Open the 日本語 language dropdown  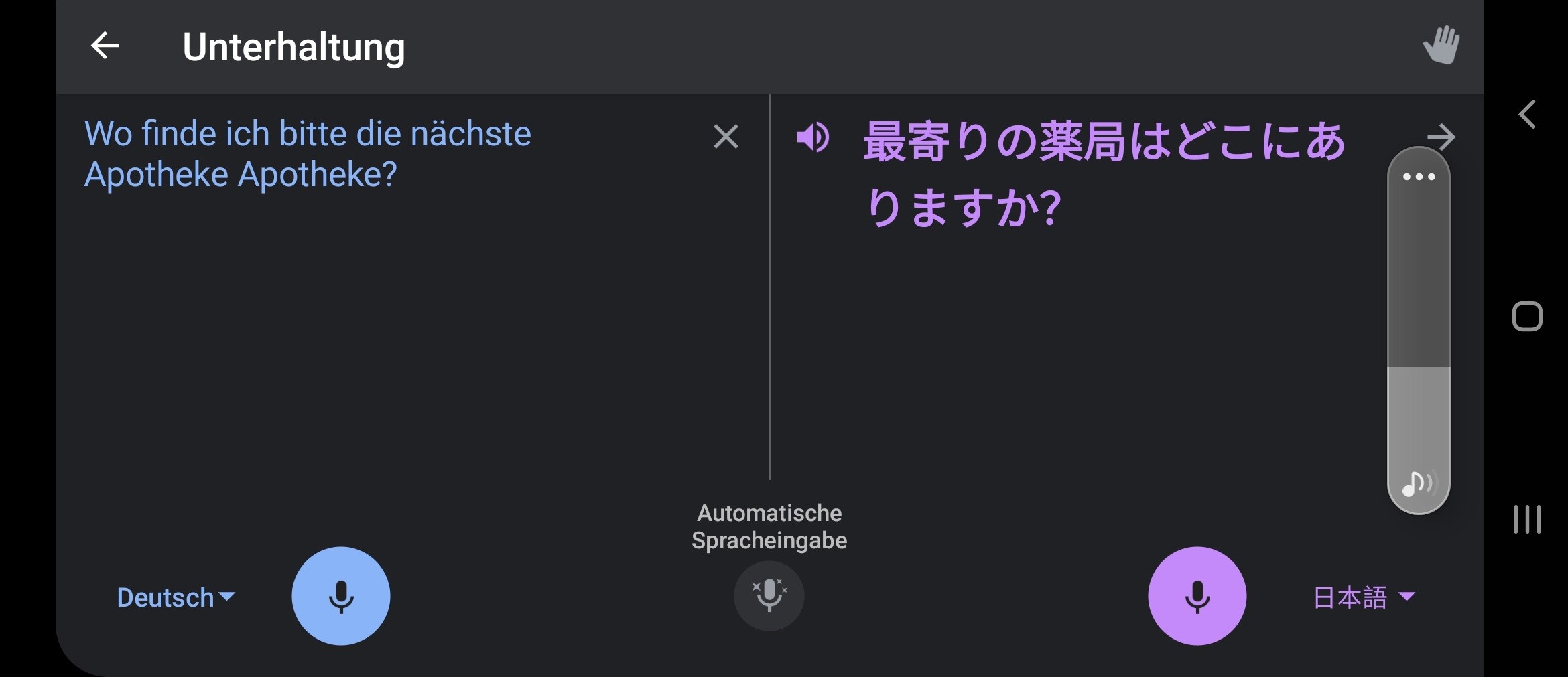[x=1363, y=597]
